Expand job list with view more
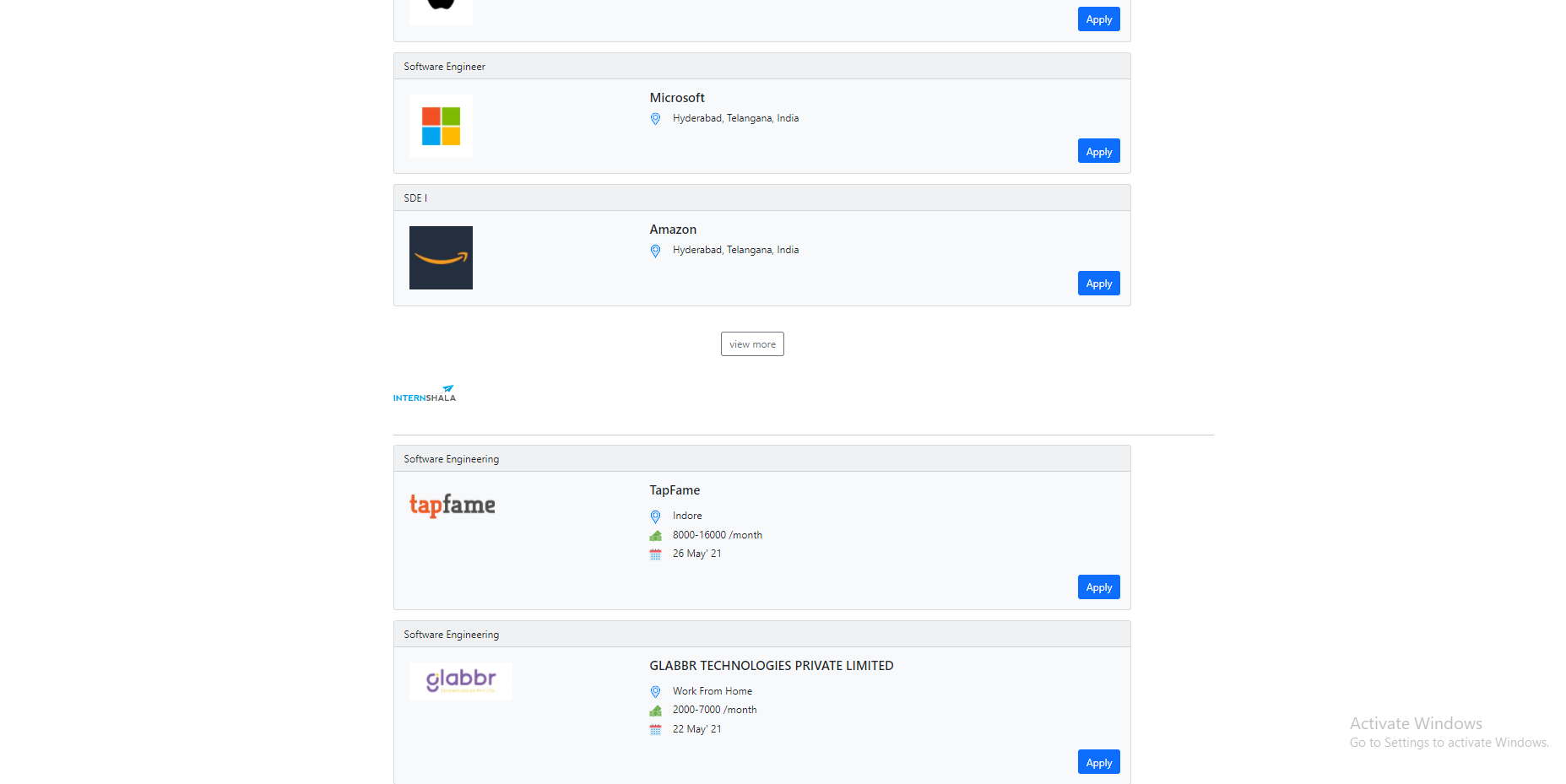This screenshot has height=784, width=1566. [x=752, y=343]
